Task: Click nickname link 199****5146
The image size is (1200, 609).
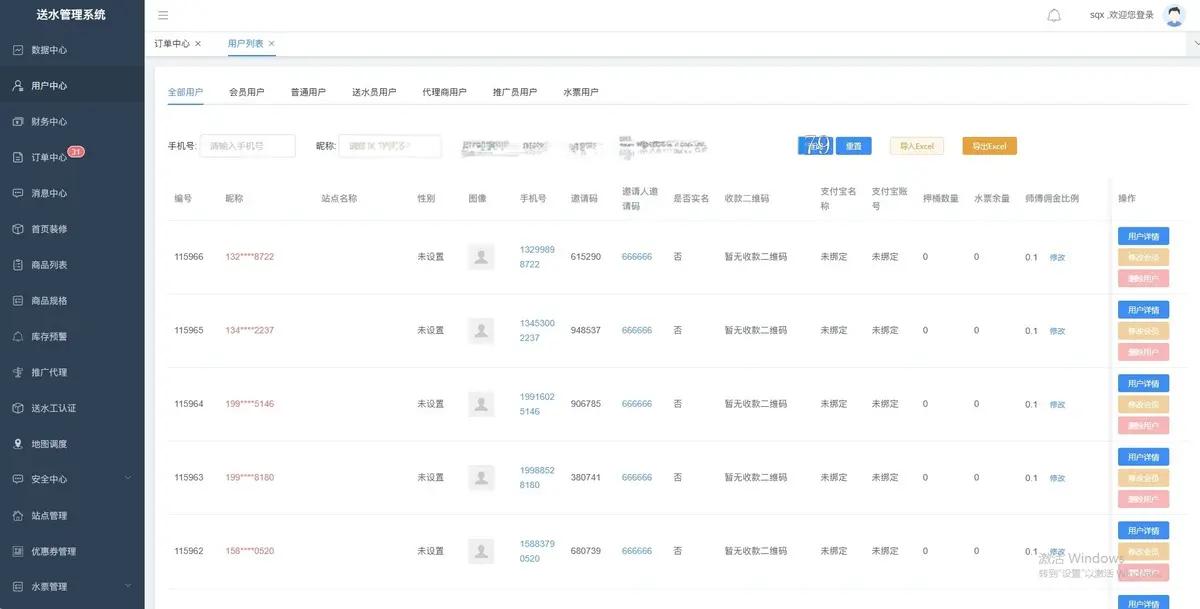Action: click(x=250, y=404)
